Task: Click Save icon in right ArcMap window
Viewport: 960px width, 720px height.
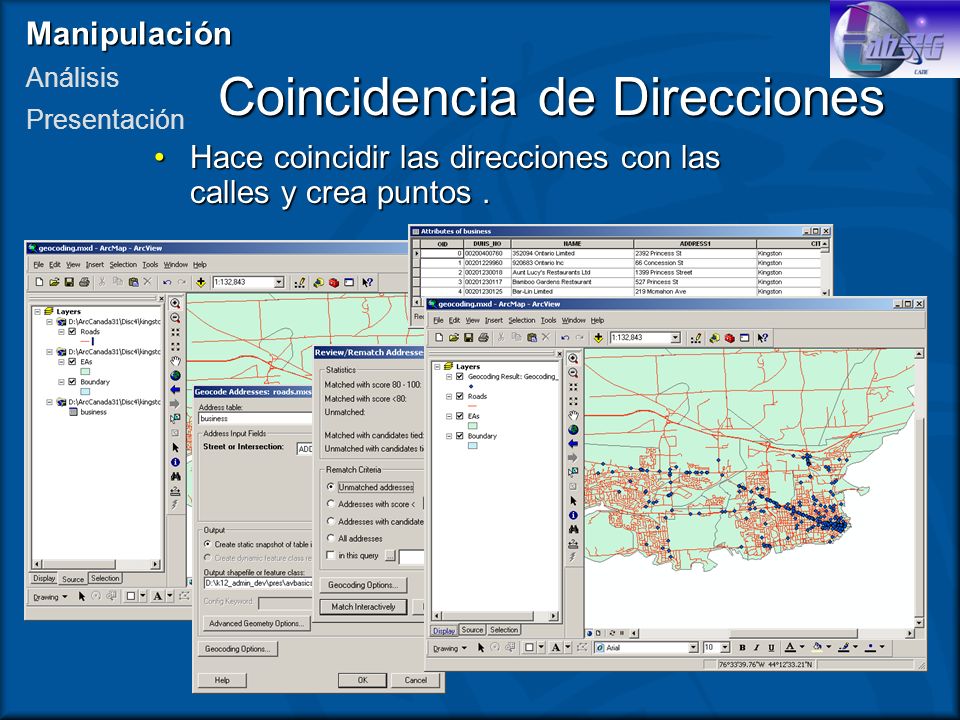Action: [468, 338]
